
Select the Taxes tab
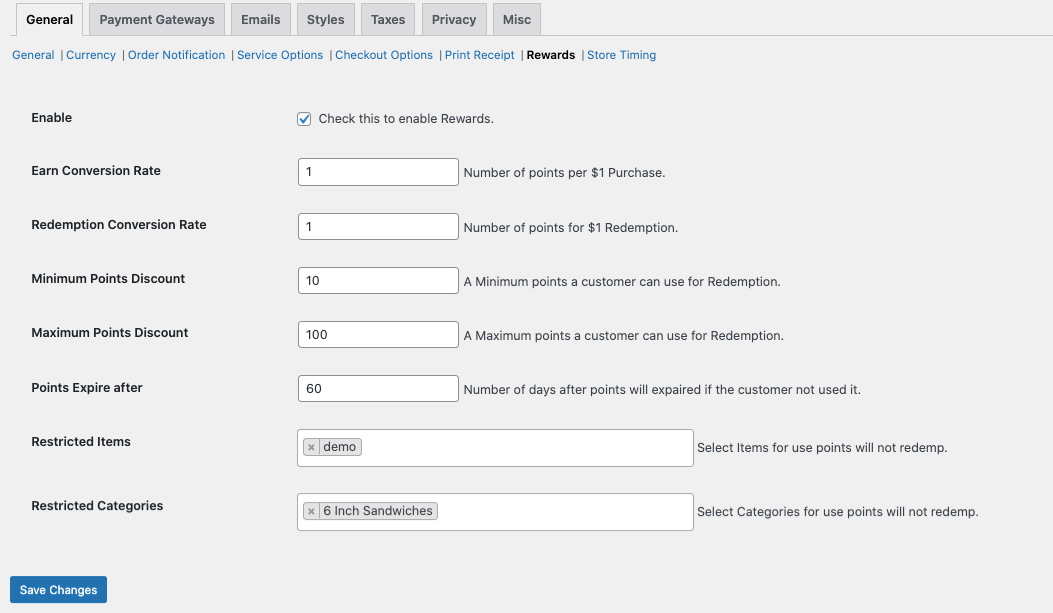click(388, 20)
